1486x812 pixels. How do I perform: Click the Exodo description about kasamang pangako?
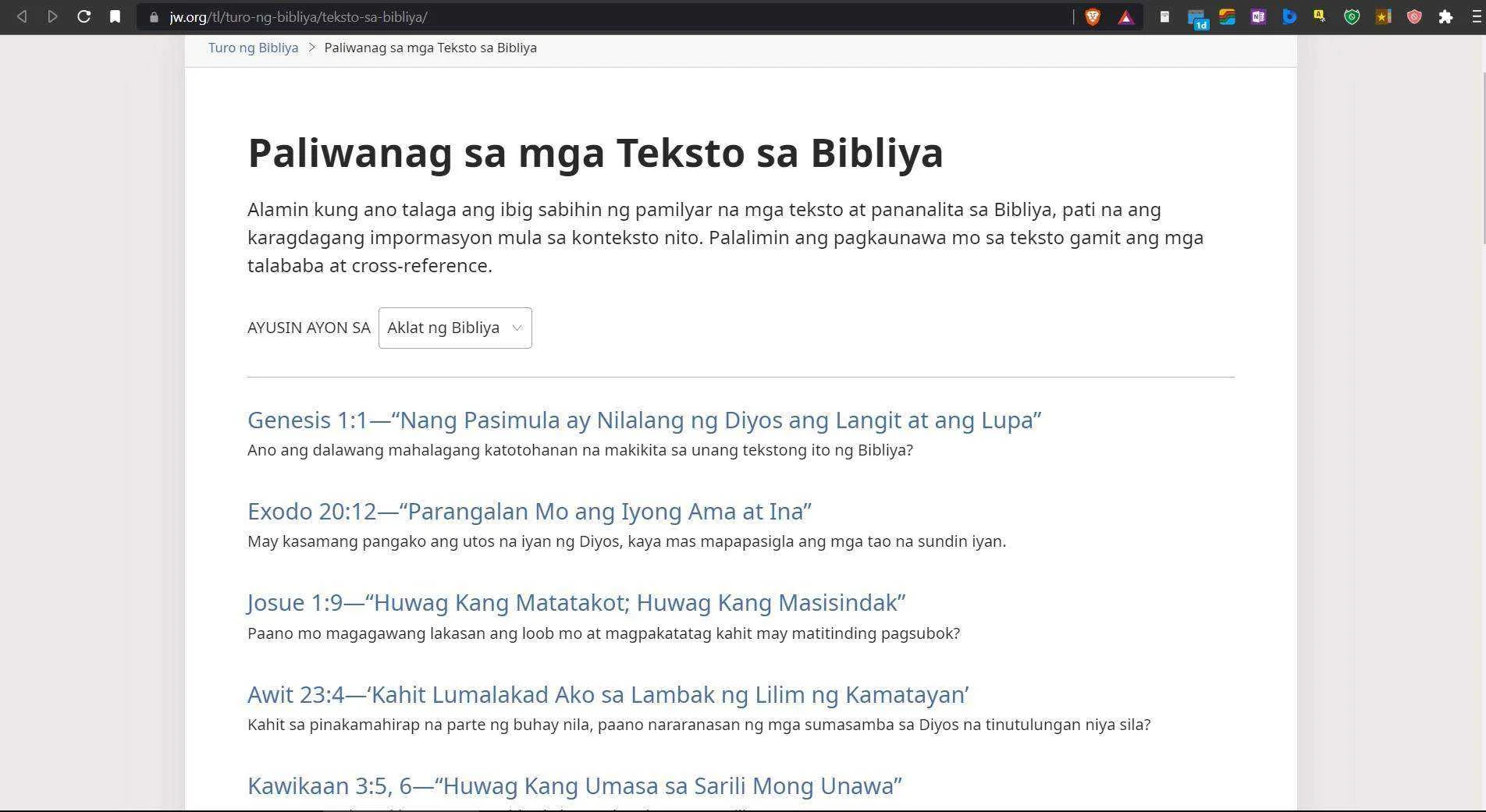pos(627,541)
